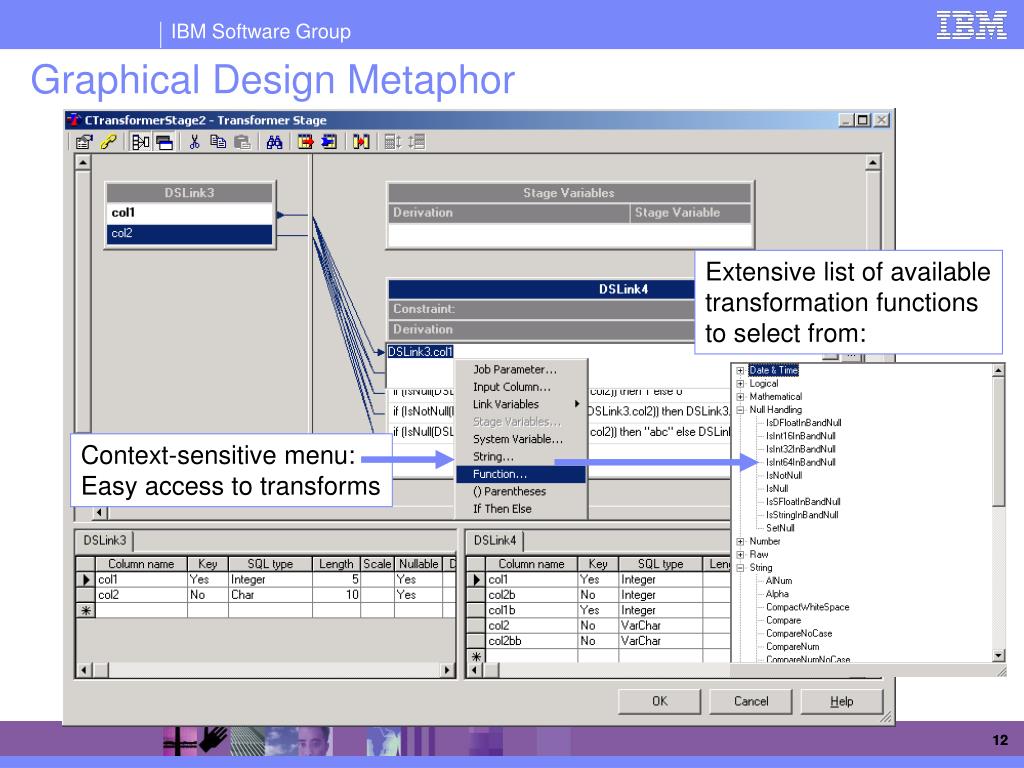Image resolution: width=1024 pixels, height=768 pixels.
Task: Click the empty Stage Variables derivation cell
Action: (x=508, y=234)
